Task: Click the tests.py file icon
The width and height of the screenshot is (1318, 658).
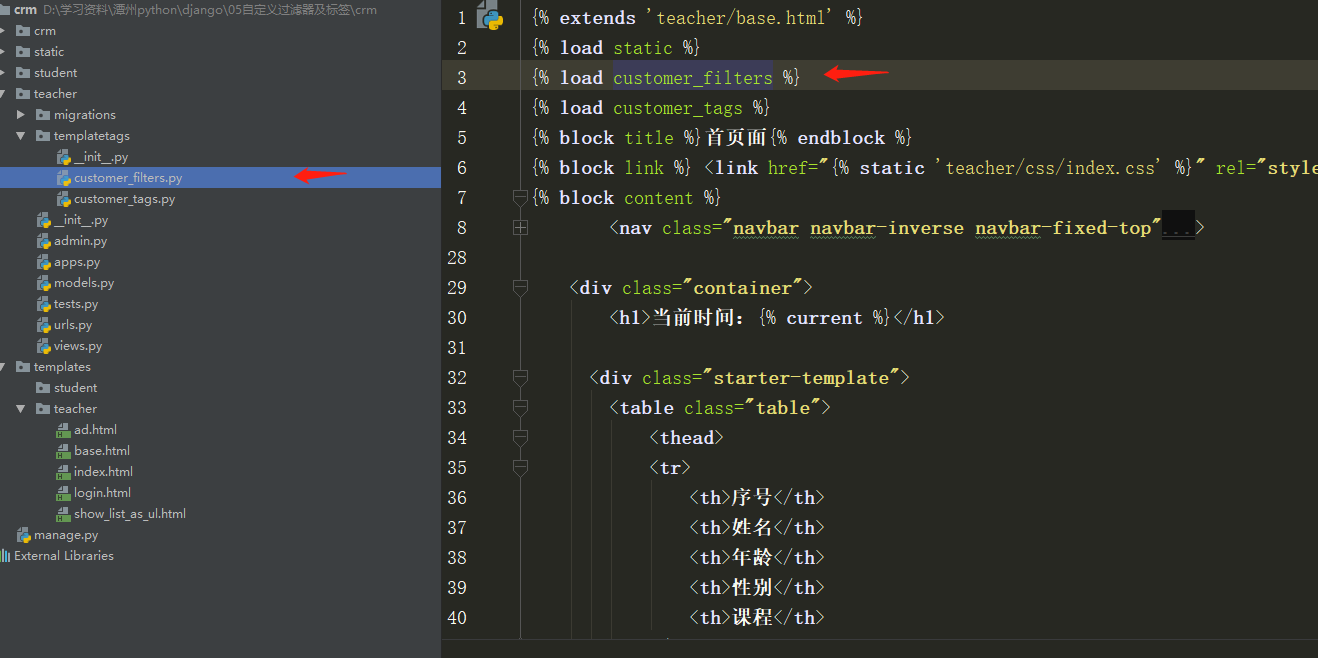Action: pyautogui.click(x=44, y=304)
